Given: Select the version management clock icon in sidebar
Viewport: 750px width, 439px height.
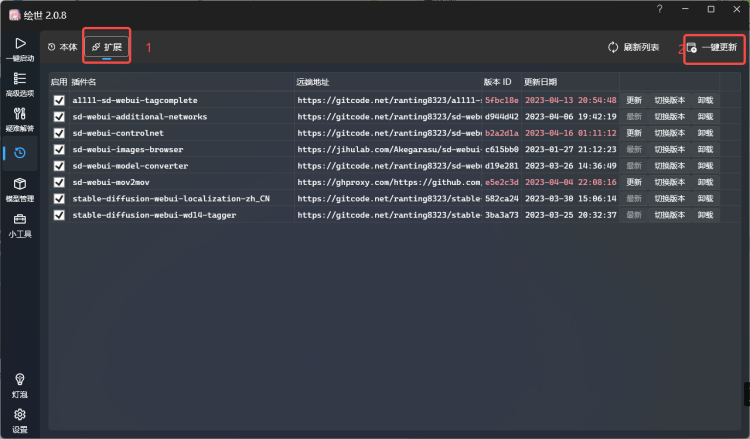Looking at the screenshot, I should pyautogui.click(x=19, y=153).
